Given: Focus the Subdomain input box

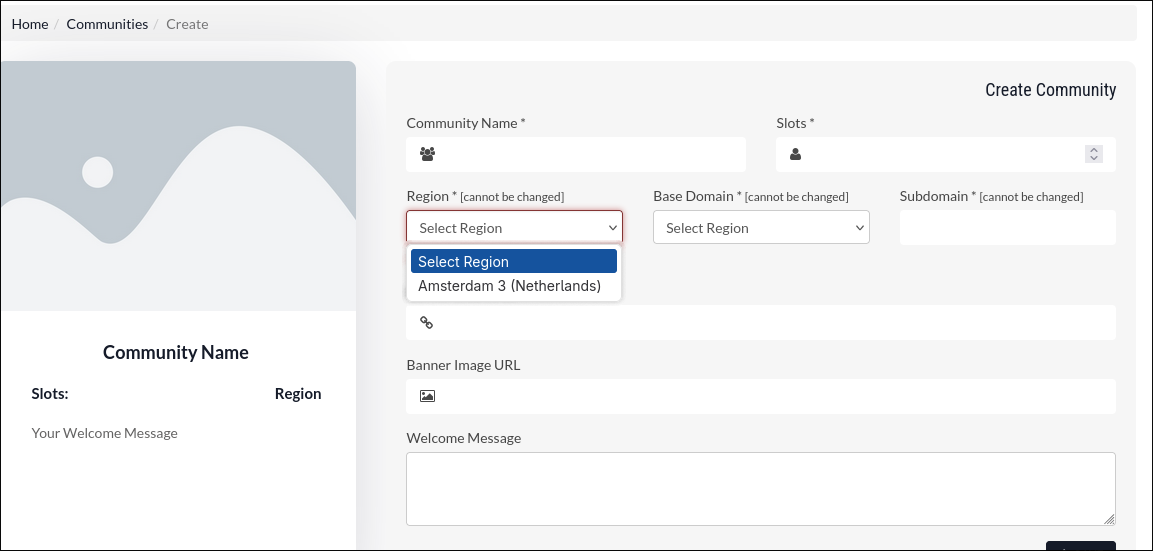Looking at the screenshot, I should 1007,227.
